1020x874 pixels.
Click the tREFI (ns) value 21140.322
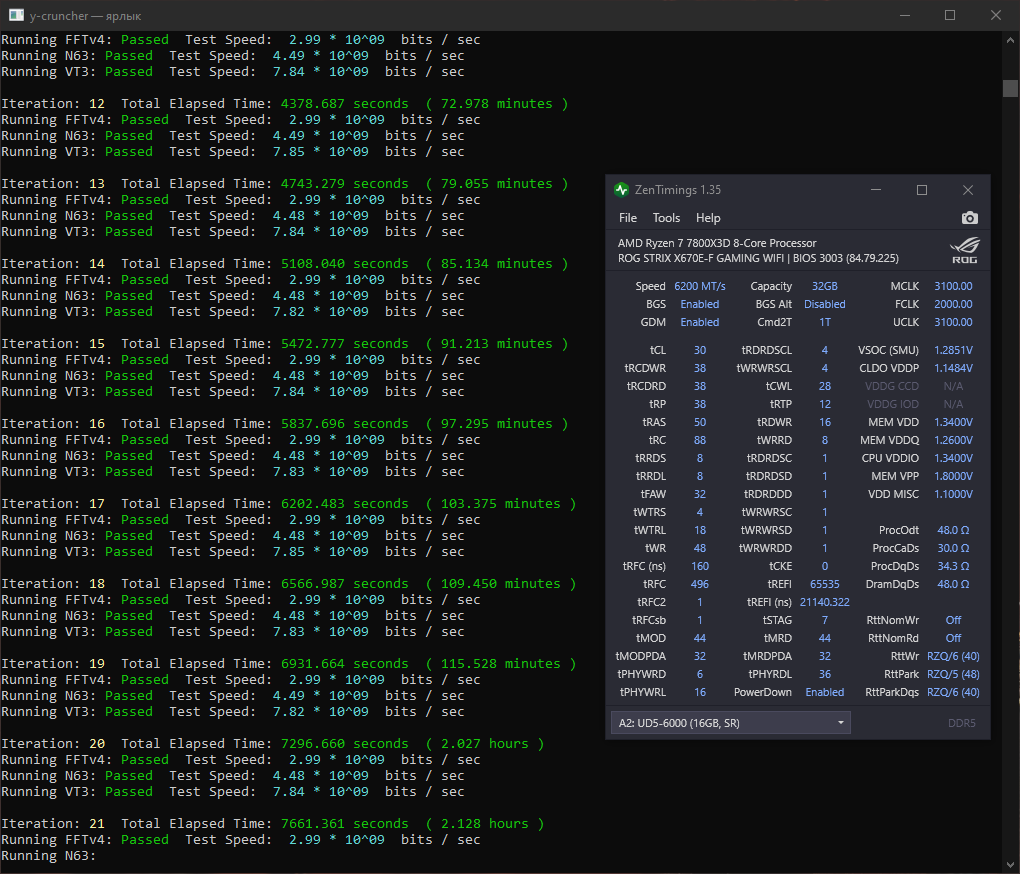coord(824,602)
